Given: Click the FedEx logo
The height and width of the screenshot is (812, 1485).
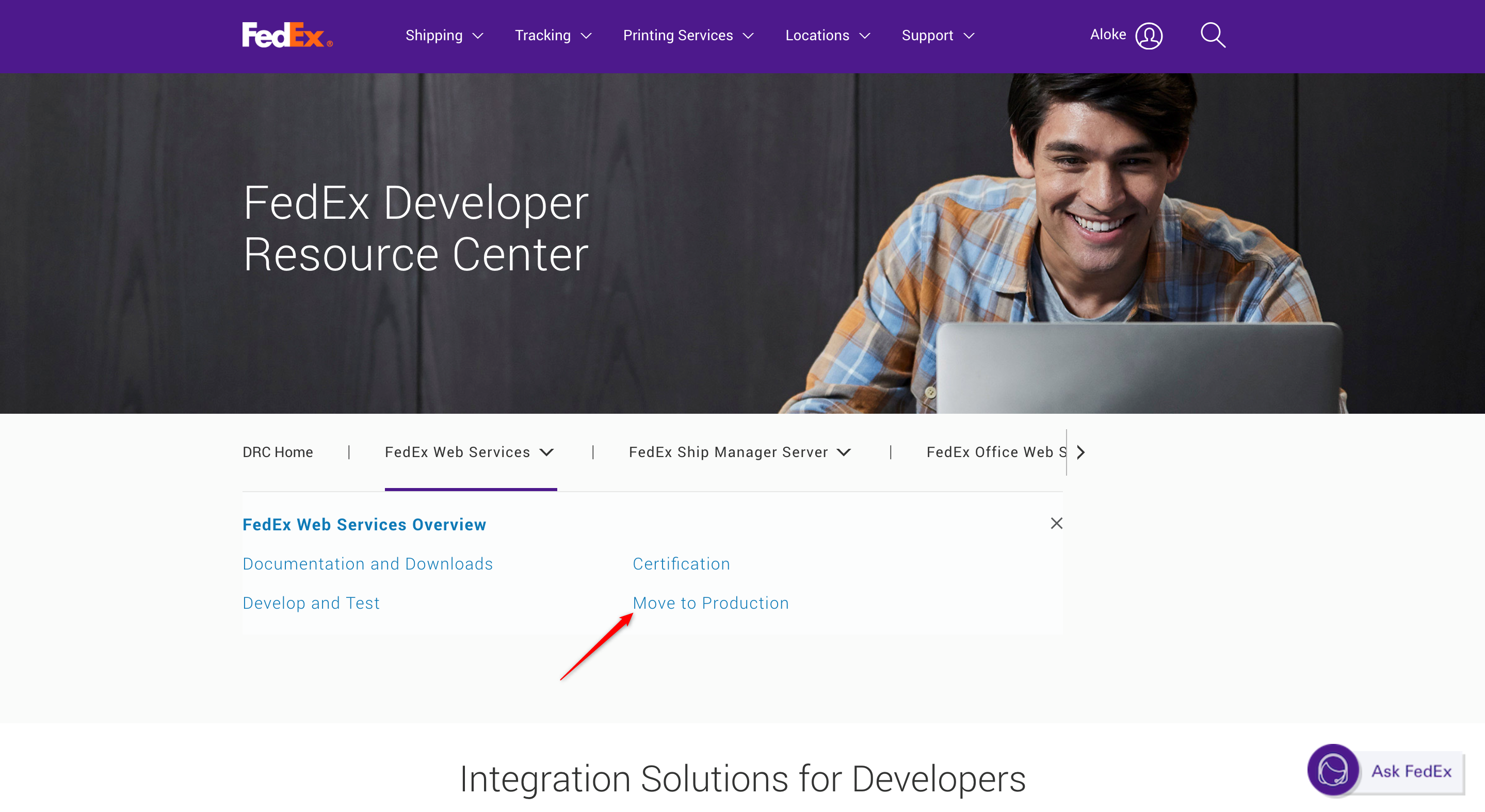Looking at the screenshot, I should 286,35.
